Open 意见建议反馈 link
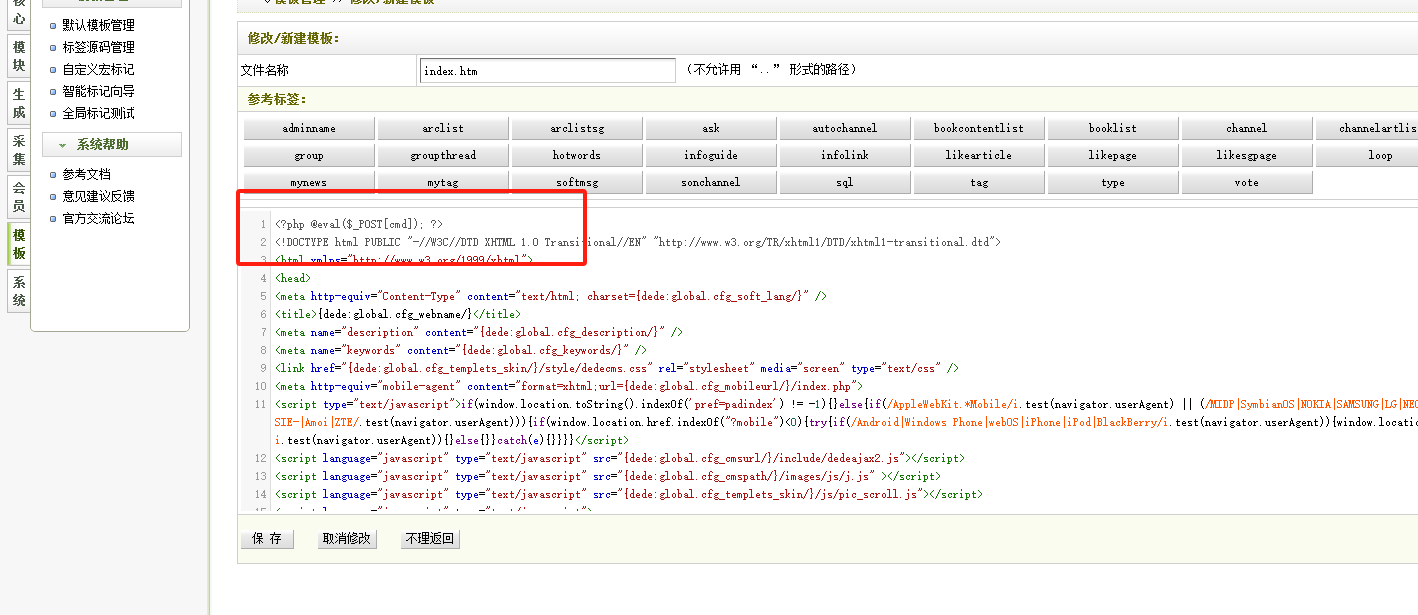1418x615 pixels. (98, 196)
